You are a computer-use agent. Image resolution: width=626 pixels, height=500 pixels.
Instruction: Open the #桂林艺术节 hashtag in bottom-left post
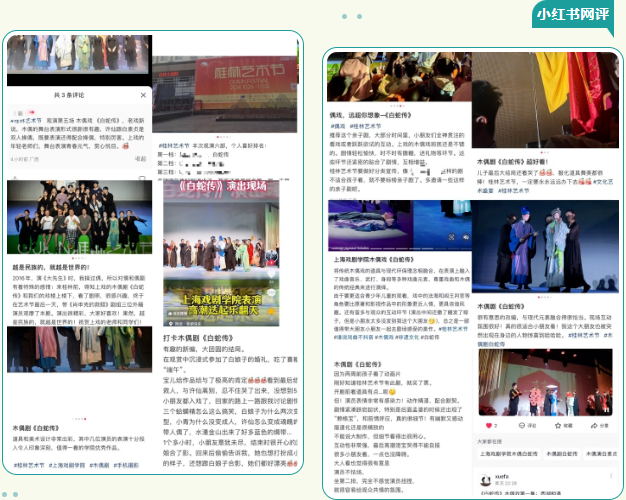pyautogui.click(x=28, y=465)
